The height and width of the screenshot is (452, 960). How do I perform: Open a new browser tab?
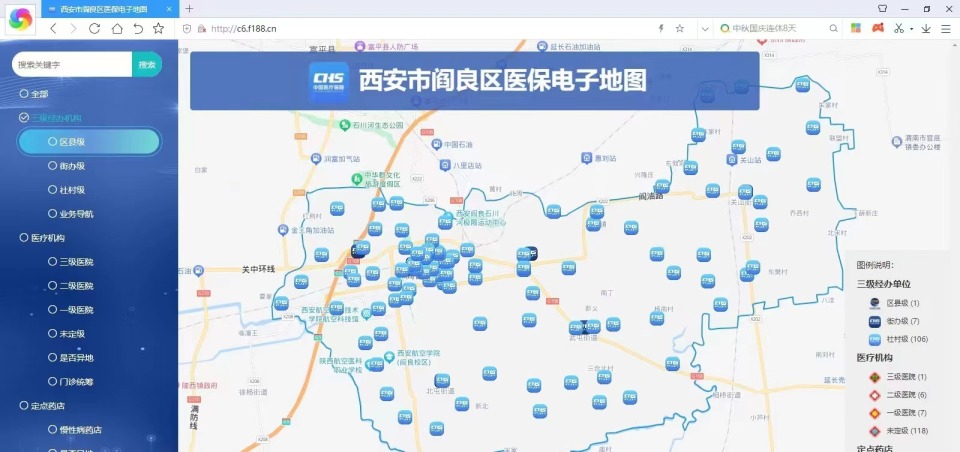(189, 9)
